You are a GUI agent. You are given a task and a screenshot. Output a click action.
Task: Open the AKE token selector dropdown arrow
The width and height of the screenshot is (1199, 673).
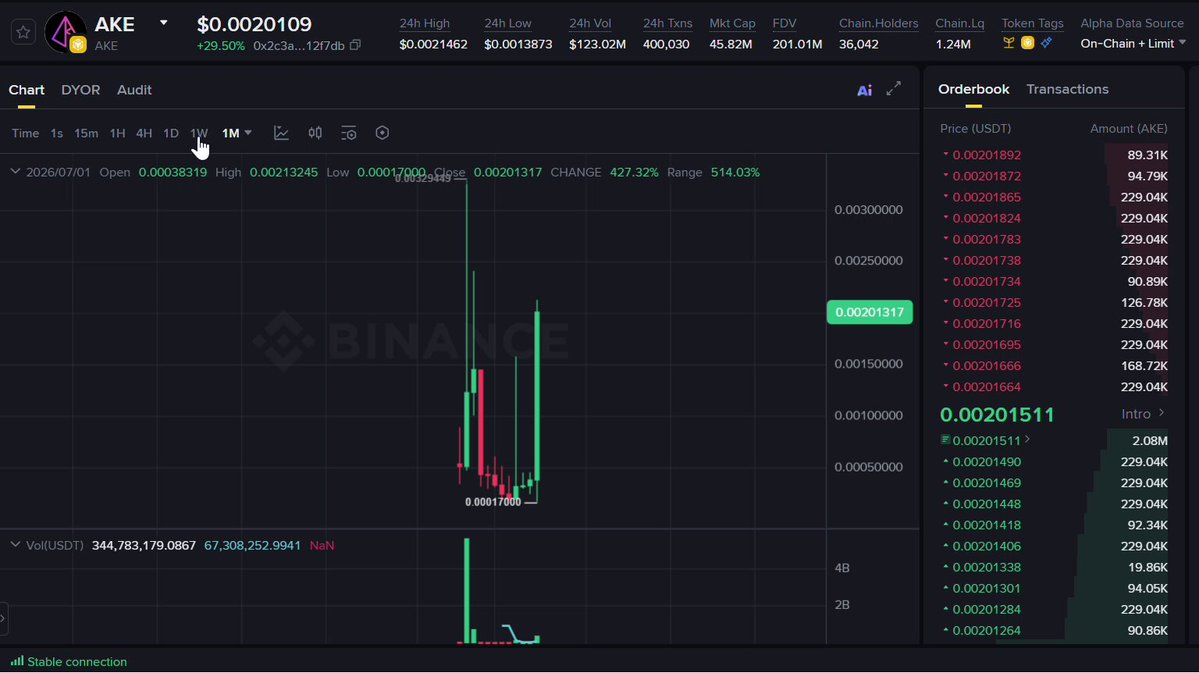click(163, 23)
